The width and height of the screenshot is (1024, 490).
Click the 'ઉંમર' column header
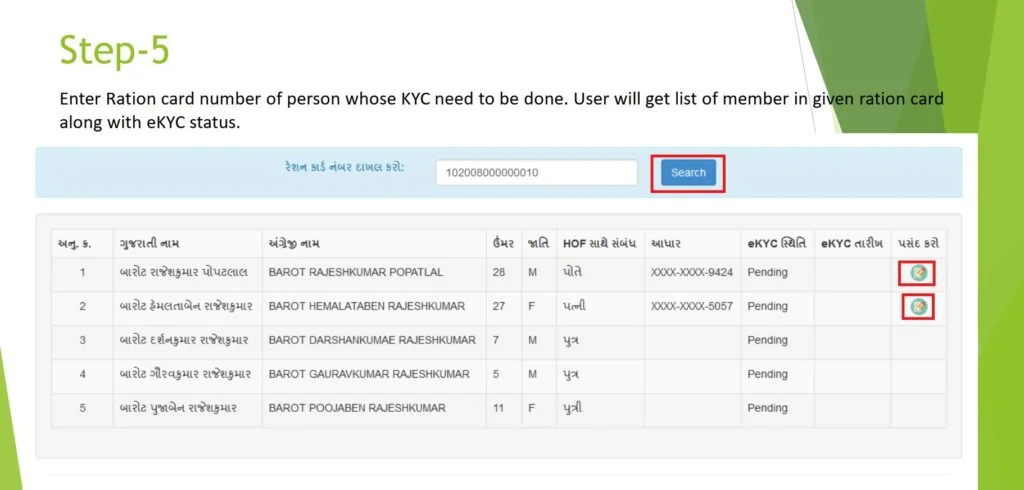(504, 244)
